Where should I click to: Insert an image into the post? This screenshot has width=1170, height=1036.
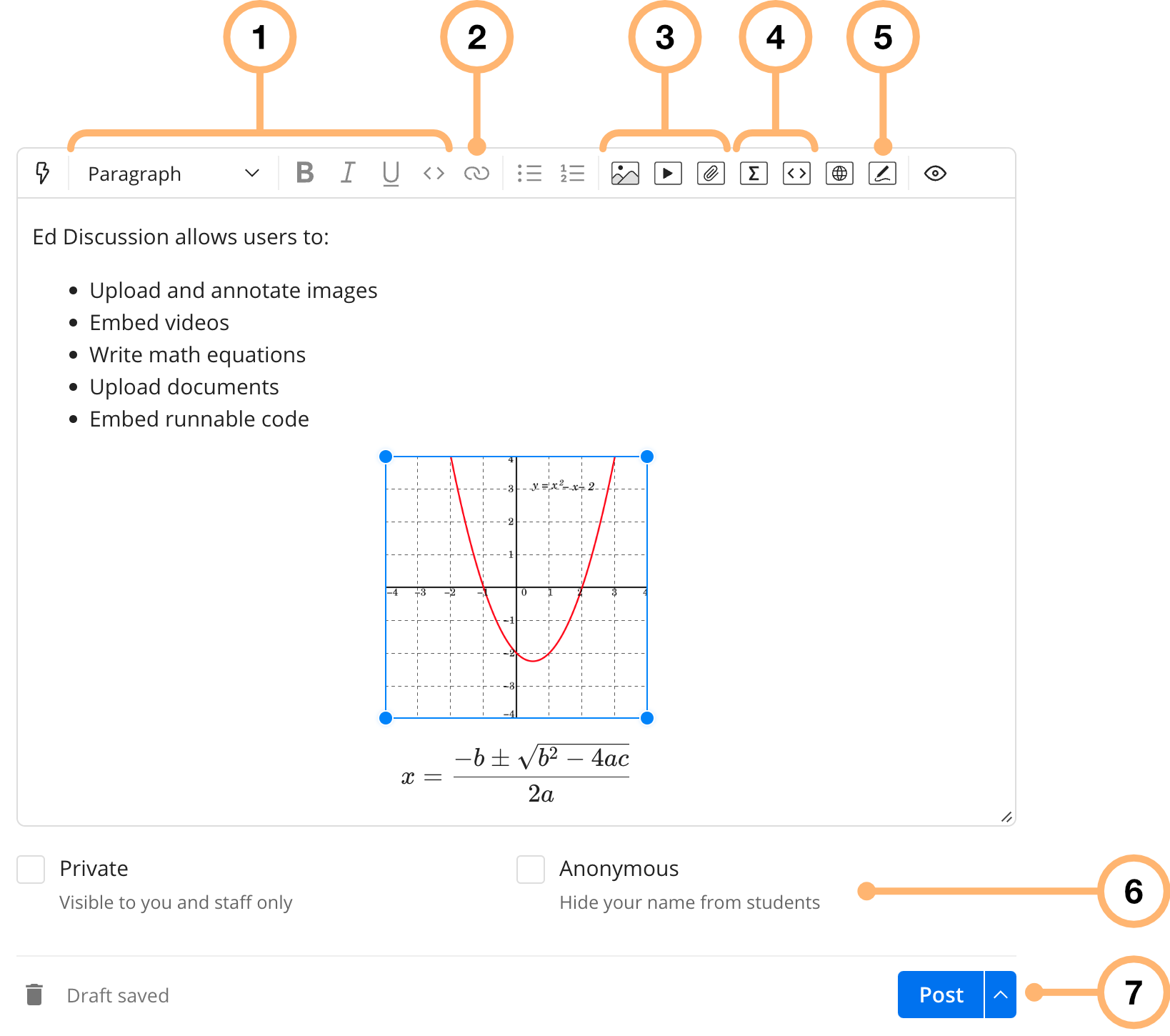[x=625, y=173]
